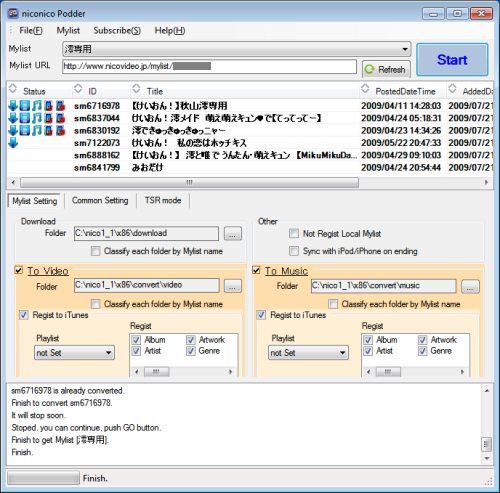Click the music note icon in sm6716978 row
The image size is (500, 493).
point(37,106)
